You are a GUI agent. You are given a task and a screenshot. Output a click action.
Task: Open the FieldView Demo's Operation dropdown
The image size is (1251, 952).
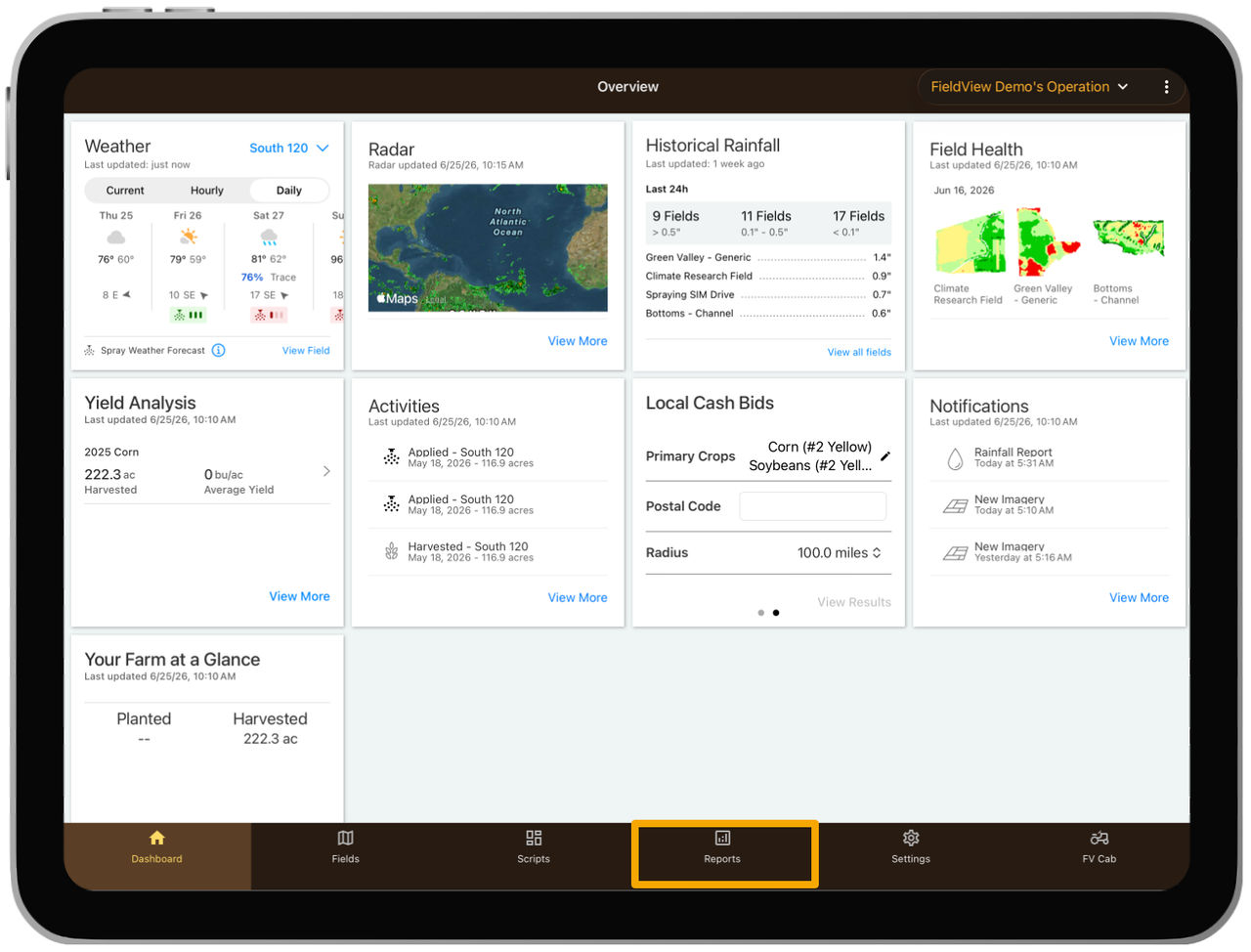[x=1029, y=87]
